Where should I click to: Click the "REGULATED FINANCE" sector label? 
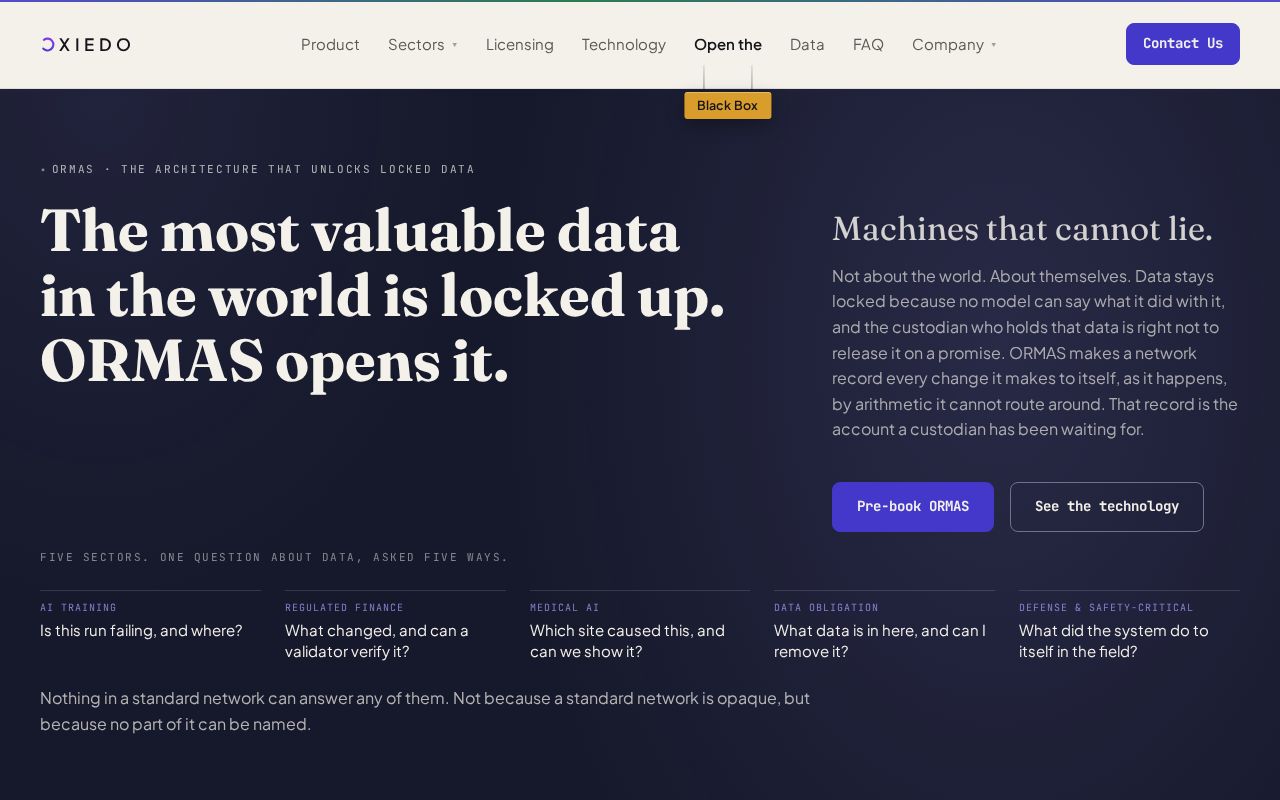point(344,607)
